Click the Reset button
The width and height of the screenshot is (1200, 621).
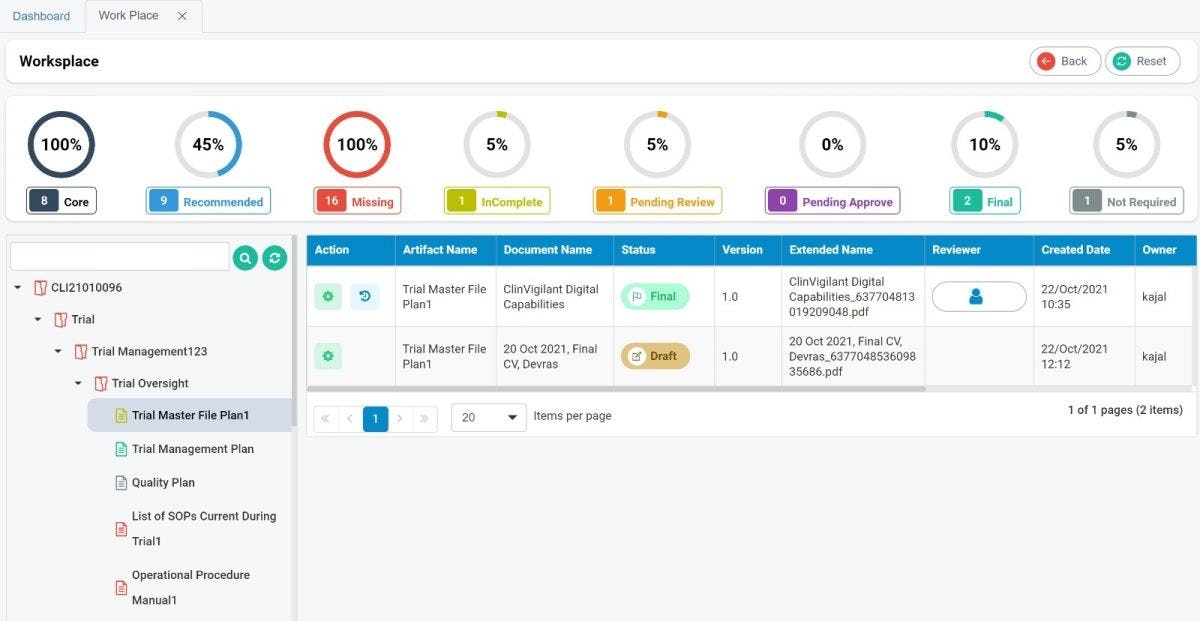click(x=1142, y=61)
